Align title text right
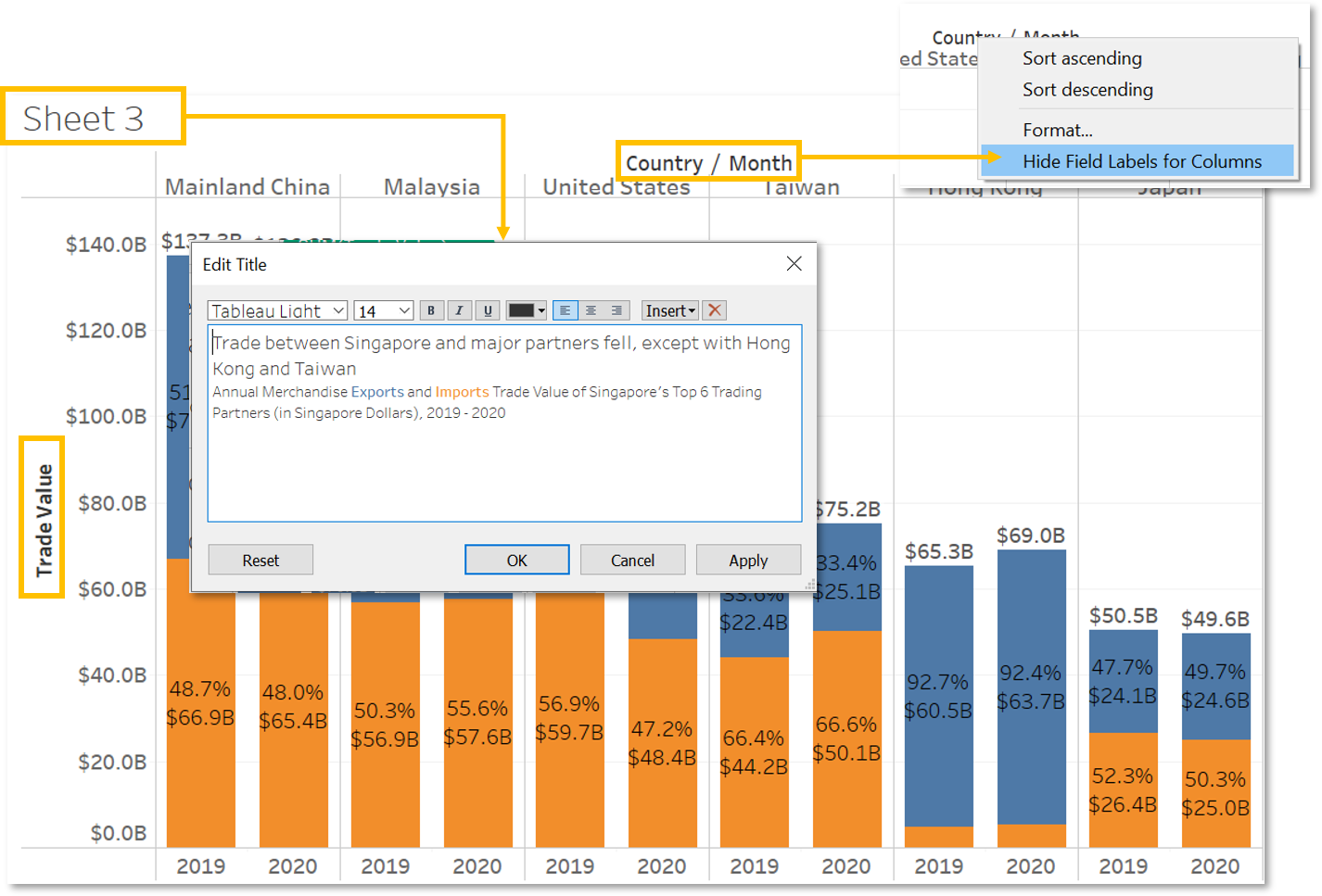This screenshot has width=1322, height=896. [x=617, y=310]
